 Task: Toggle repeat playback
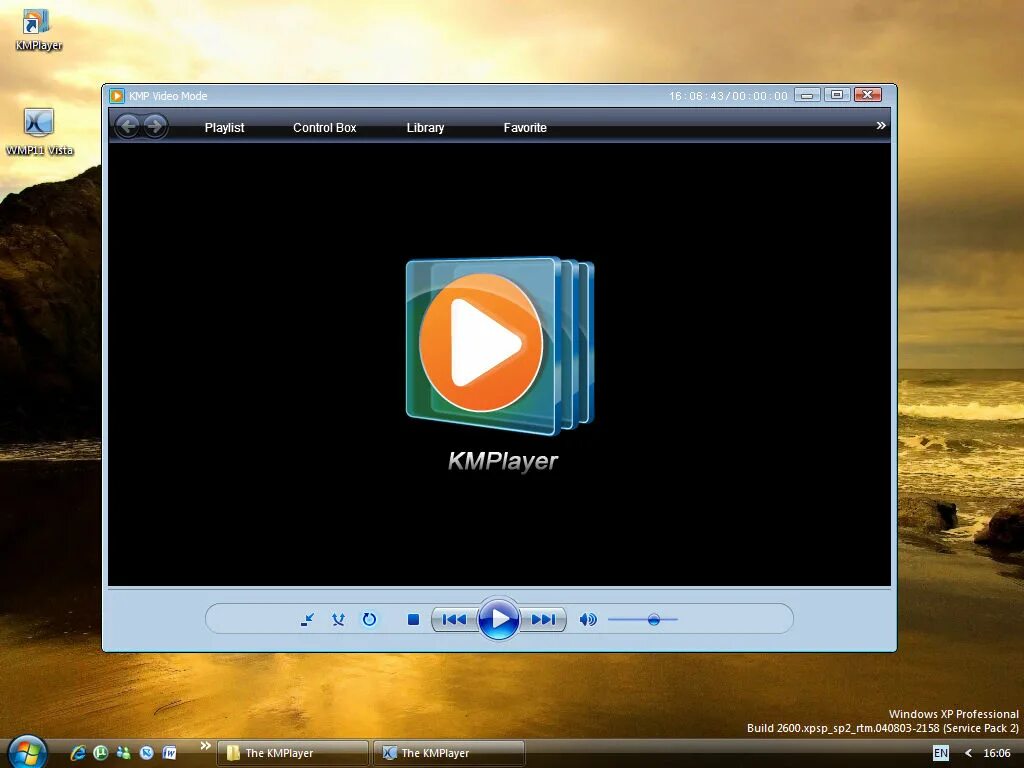pyautogui.click(x=369, y=619)
